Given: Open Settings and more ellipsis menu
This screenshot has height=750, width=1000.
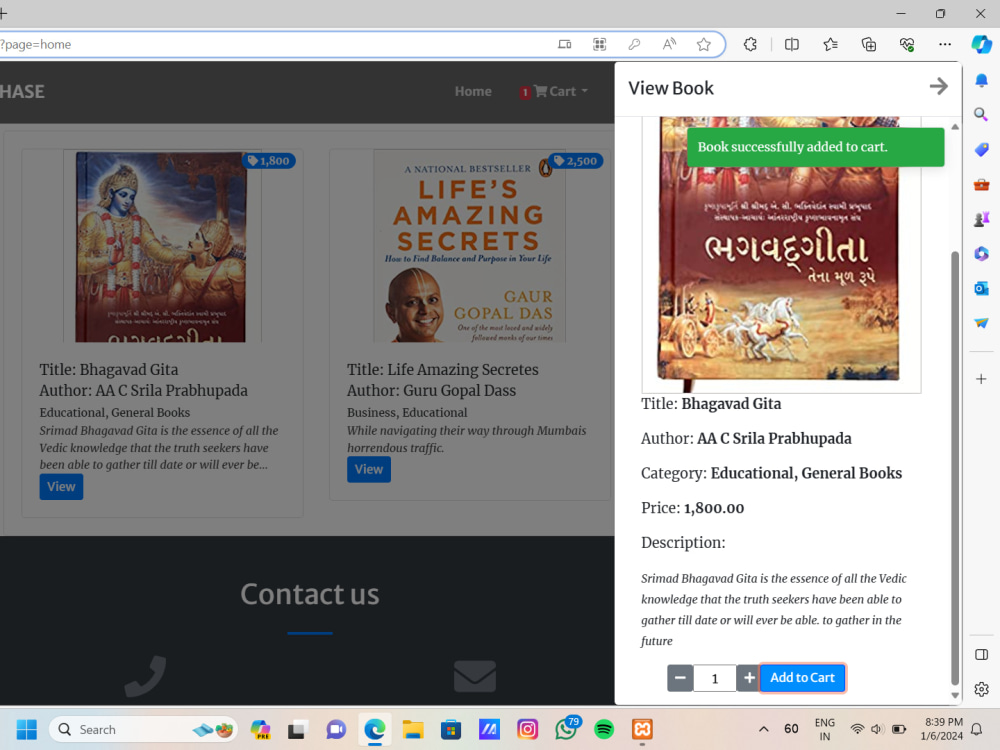Looking at the screenshot, I should [x=945, y=45].
